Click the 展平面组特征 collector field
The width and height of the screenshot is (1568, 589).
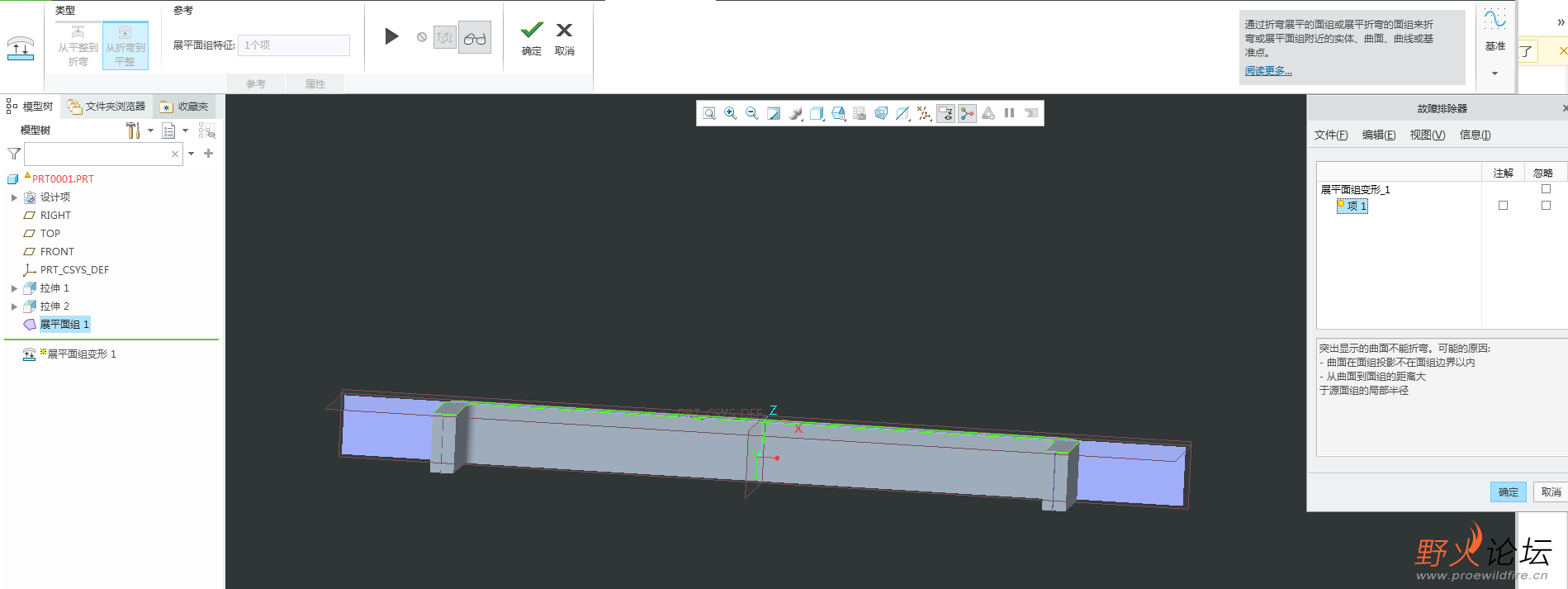[x=294, y=45]
